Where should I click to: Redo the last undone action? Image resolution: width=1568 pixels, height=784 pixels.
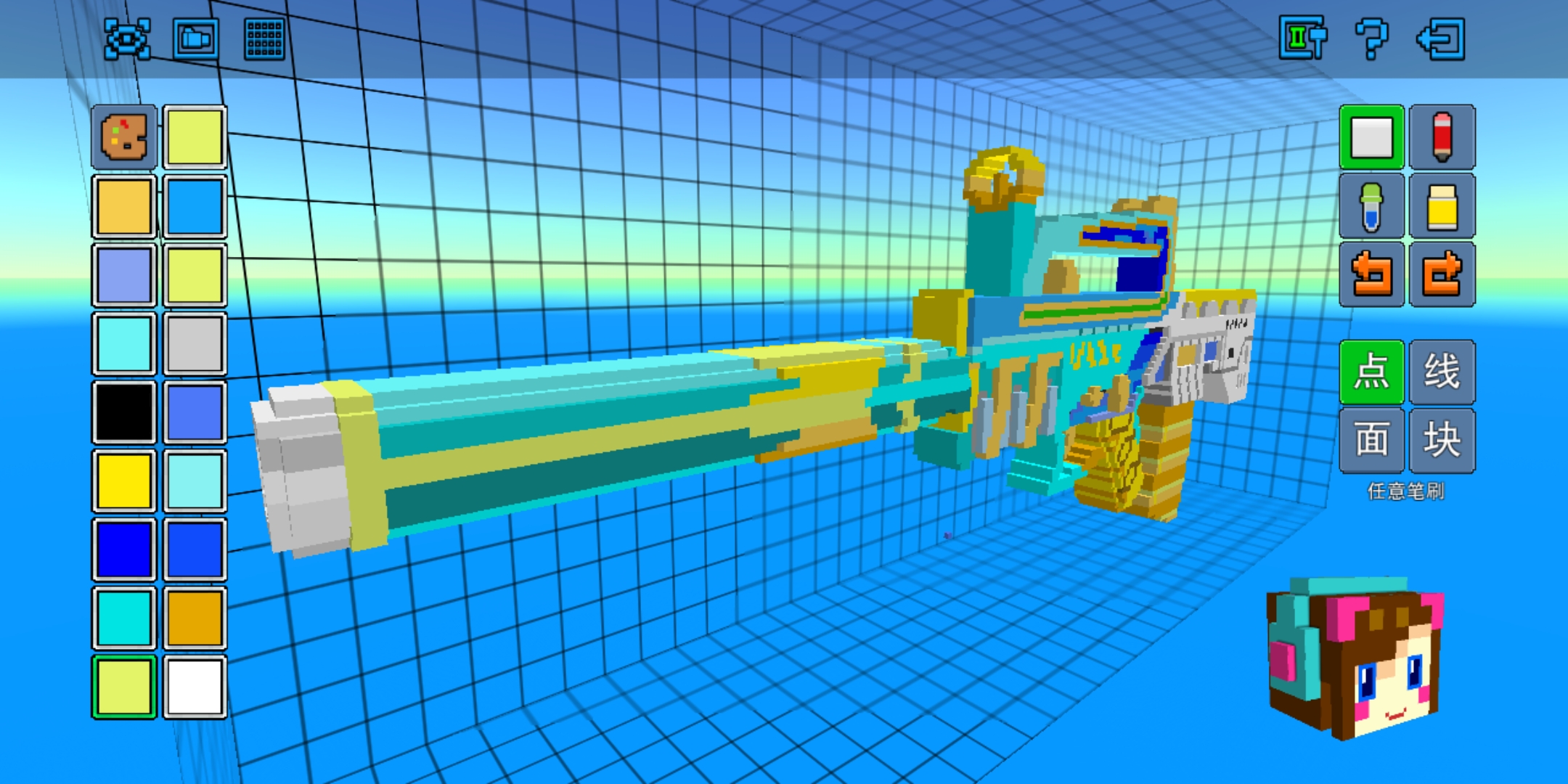click(1442, 274)
